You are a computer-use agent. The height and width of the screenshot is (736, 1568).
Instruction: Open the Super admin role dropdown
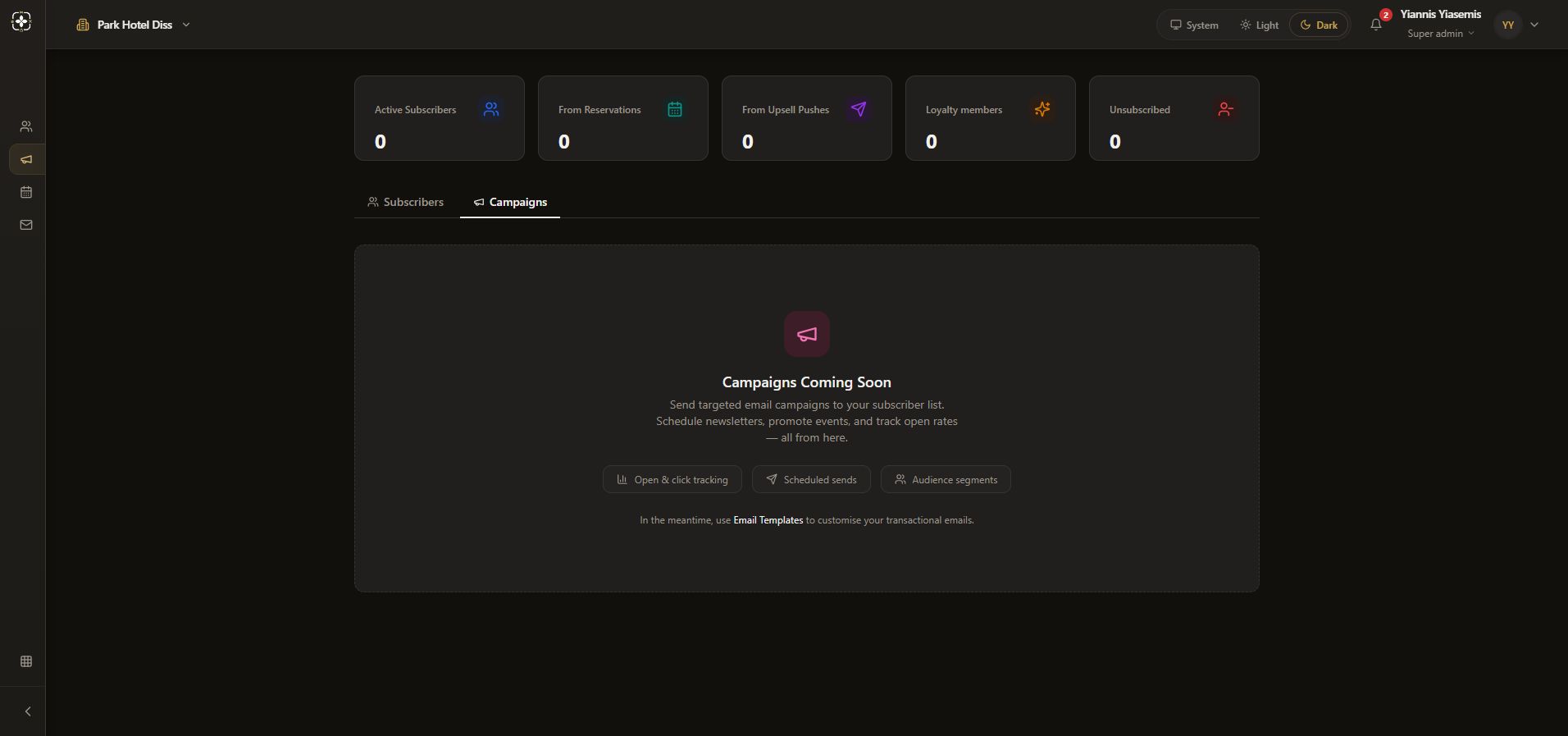[x=1441, y=34]
